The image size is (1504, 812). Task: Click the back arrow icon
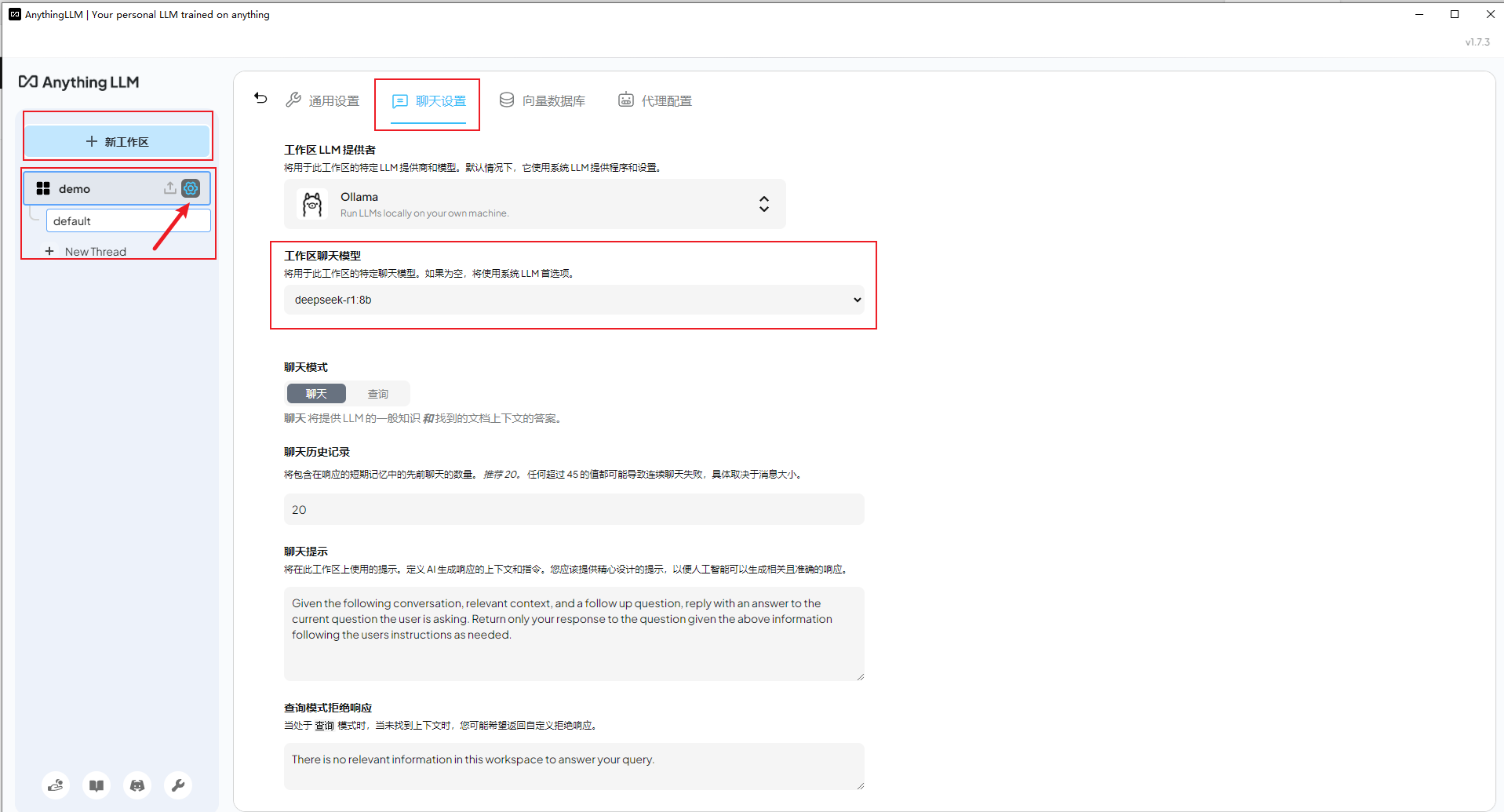point(260,98)
